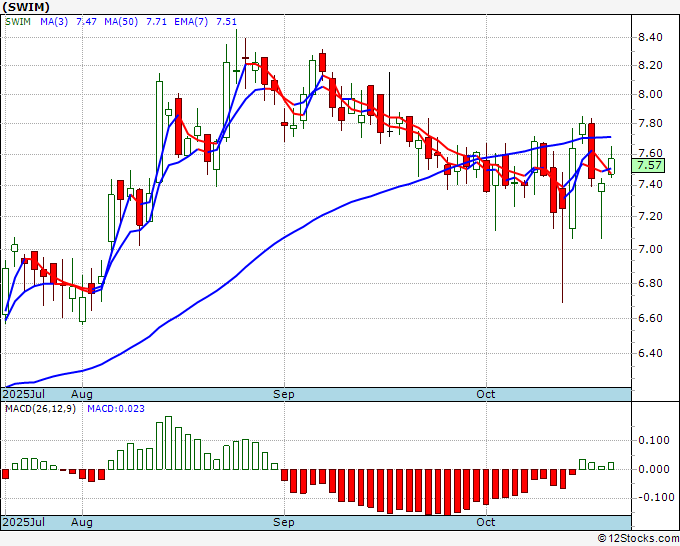
Task: Click the MA(50) value 7.71
Action: coord(157,22)
